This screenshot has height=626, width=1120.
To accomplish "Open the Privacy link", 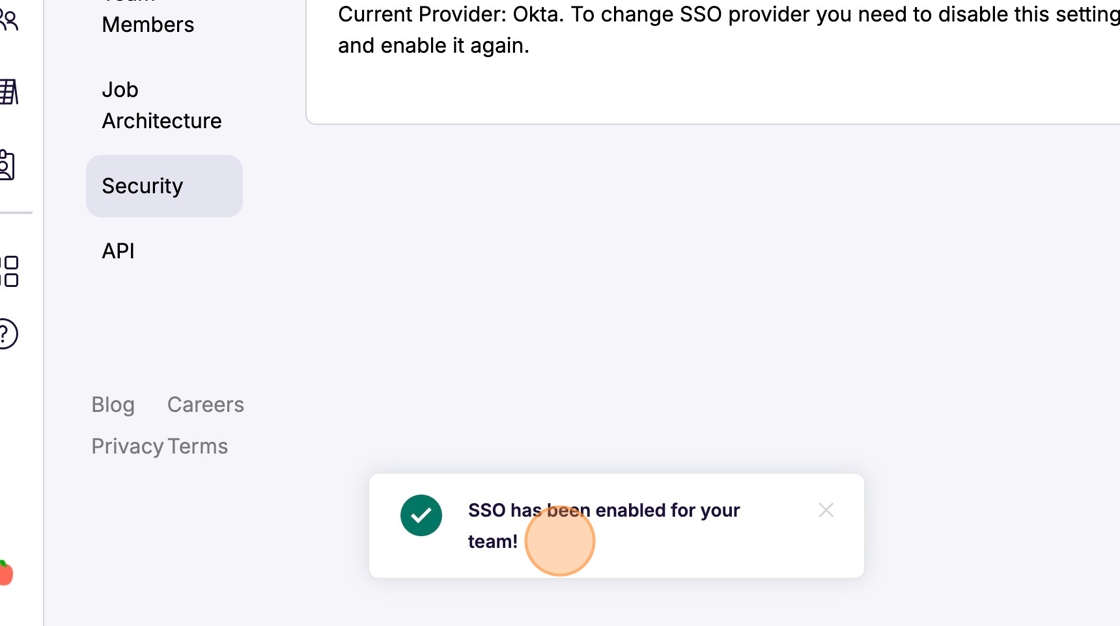I will 127,447.
